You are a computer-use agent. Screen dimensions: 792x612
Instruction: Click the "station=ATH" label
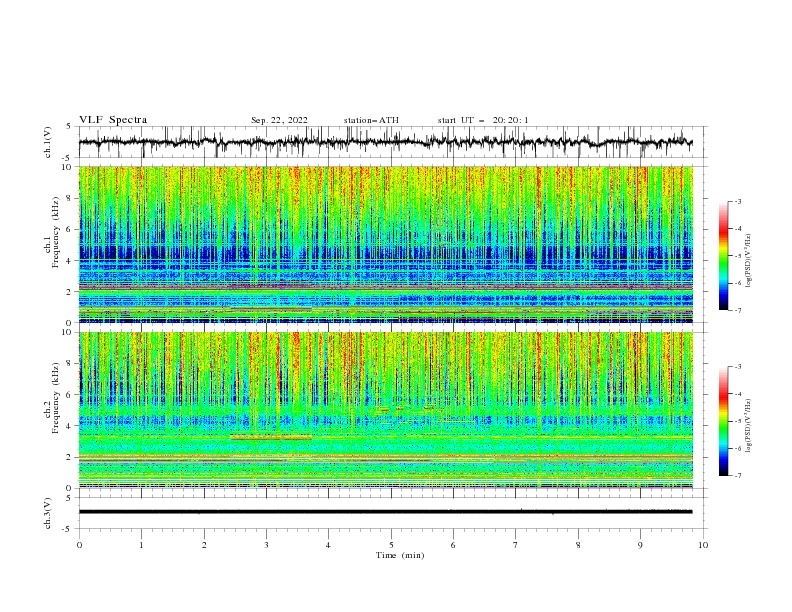coord(371,120)
